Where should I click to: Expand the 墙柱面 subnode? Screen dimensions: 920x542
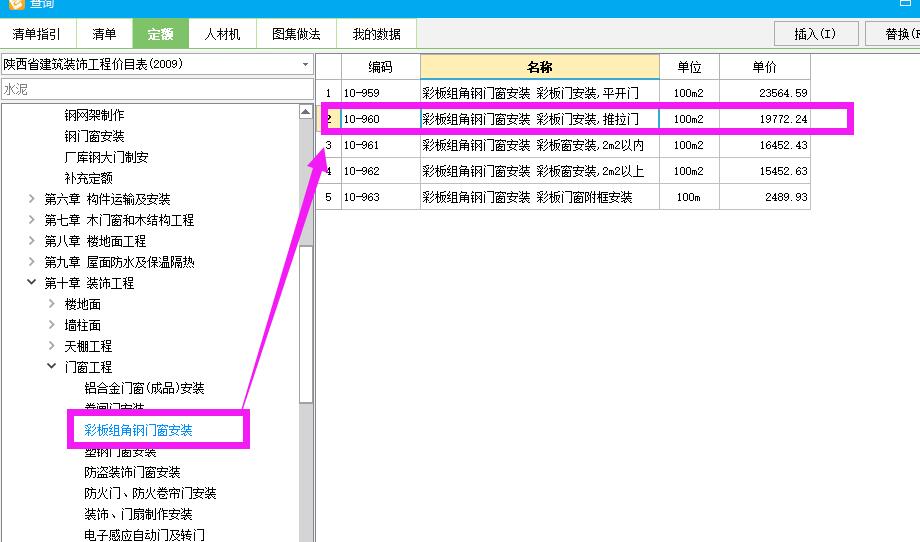[52, 324]
